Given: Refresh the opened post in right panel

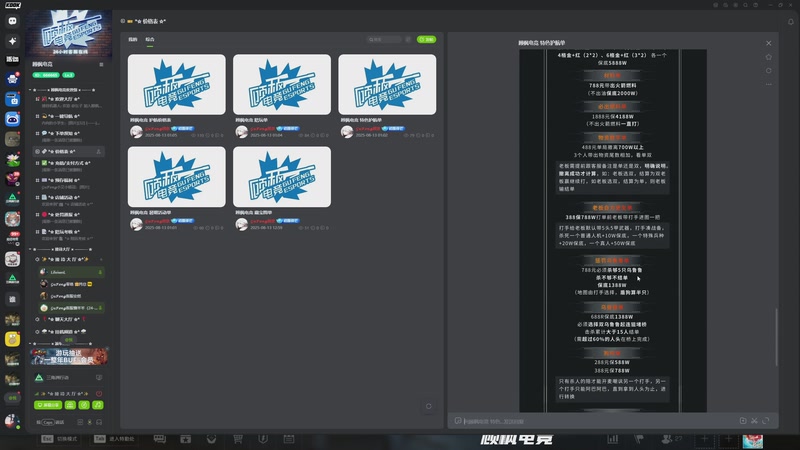Looking at the screenshot, I should (x=768, y=71).
